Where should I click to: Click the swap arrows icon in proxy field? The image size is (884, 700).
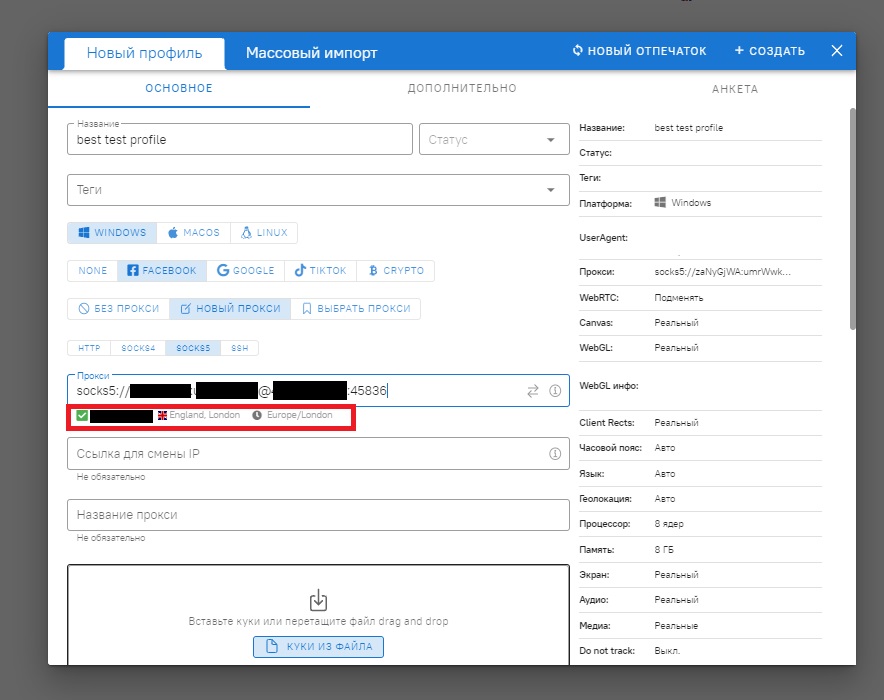pyautogui.click(x=533, y=391)
